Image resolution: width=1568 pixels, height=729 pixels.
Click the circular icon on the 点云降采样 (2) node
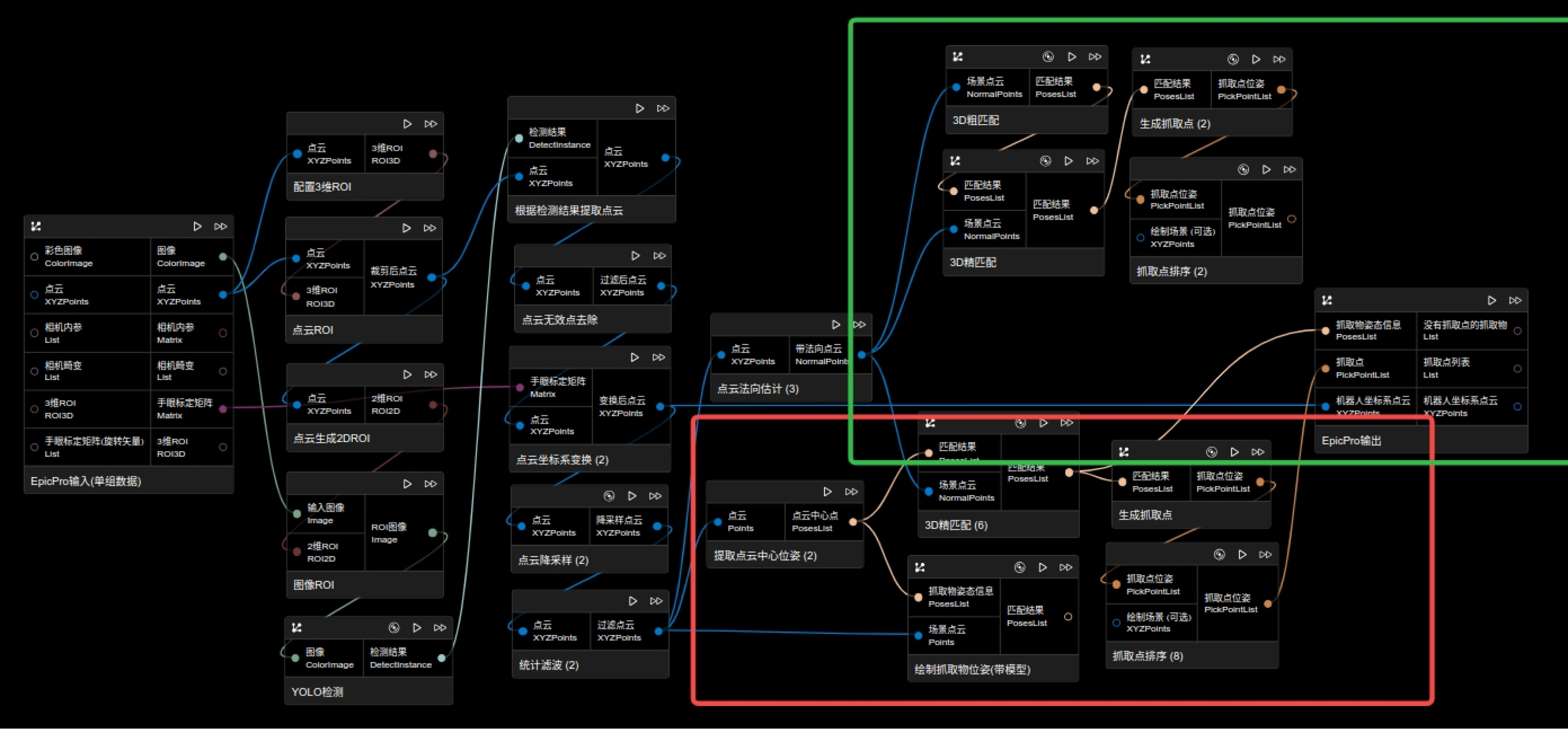pos(609,496)
